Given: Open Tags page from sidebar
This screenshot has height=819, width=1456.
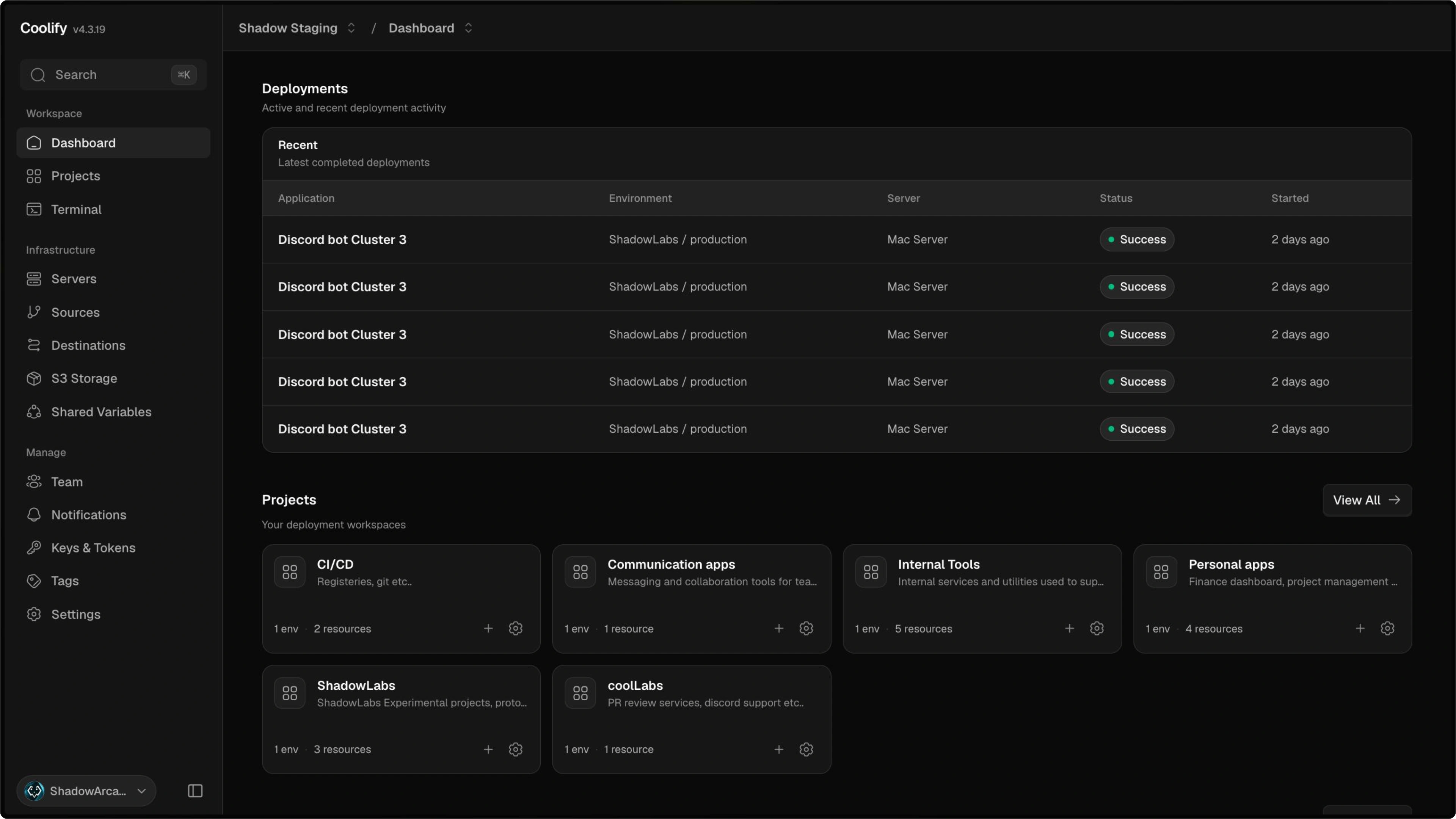Looking at the screenshot, I should [113, 581].
